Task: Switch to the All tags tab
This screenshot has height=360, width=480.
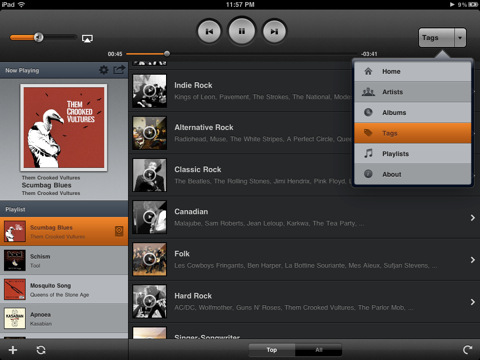Action: 319,350
